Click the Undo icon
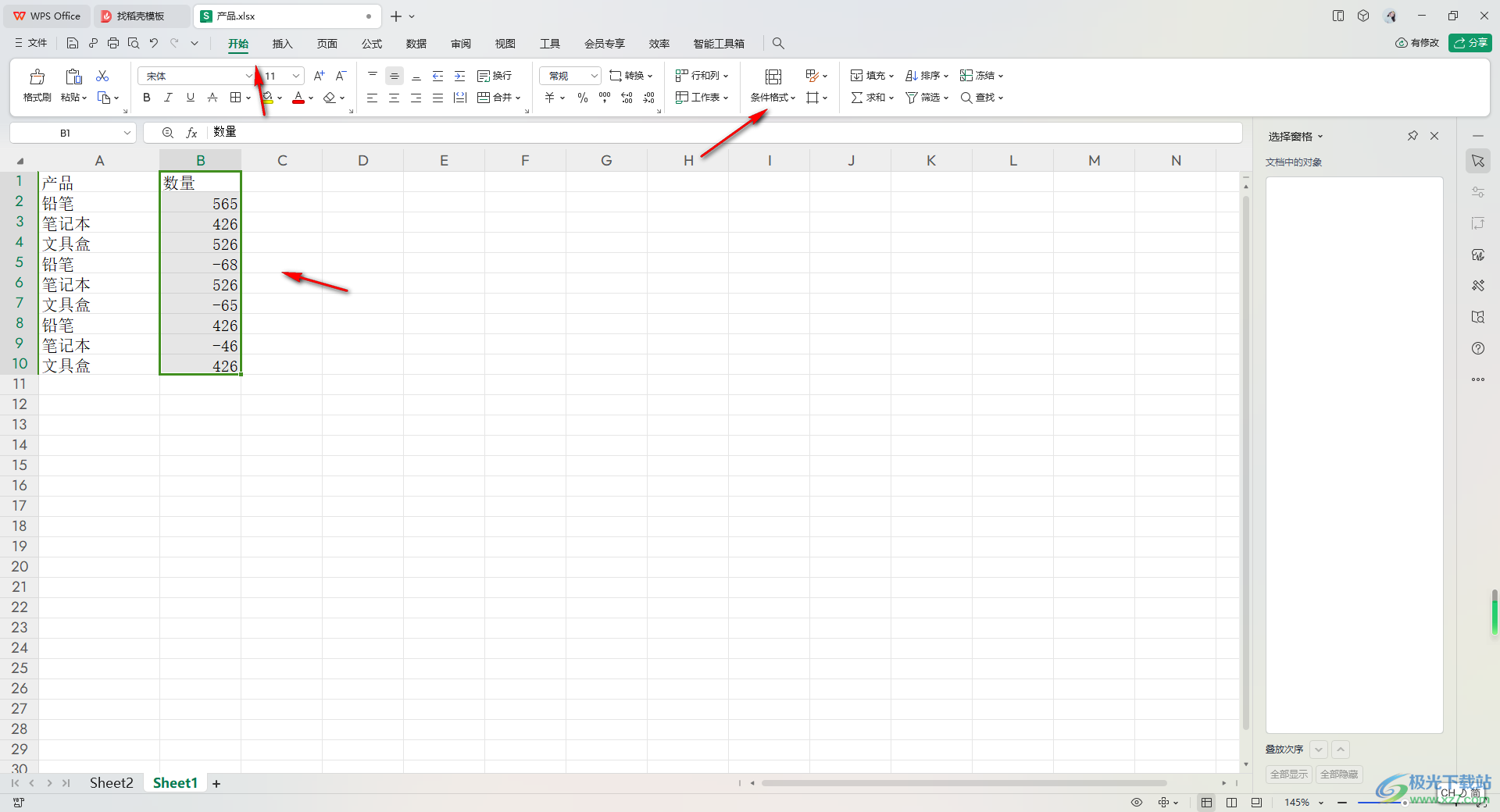Image resolution: width=1500 pixels, height=812 pixels. tap(154, 43)
